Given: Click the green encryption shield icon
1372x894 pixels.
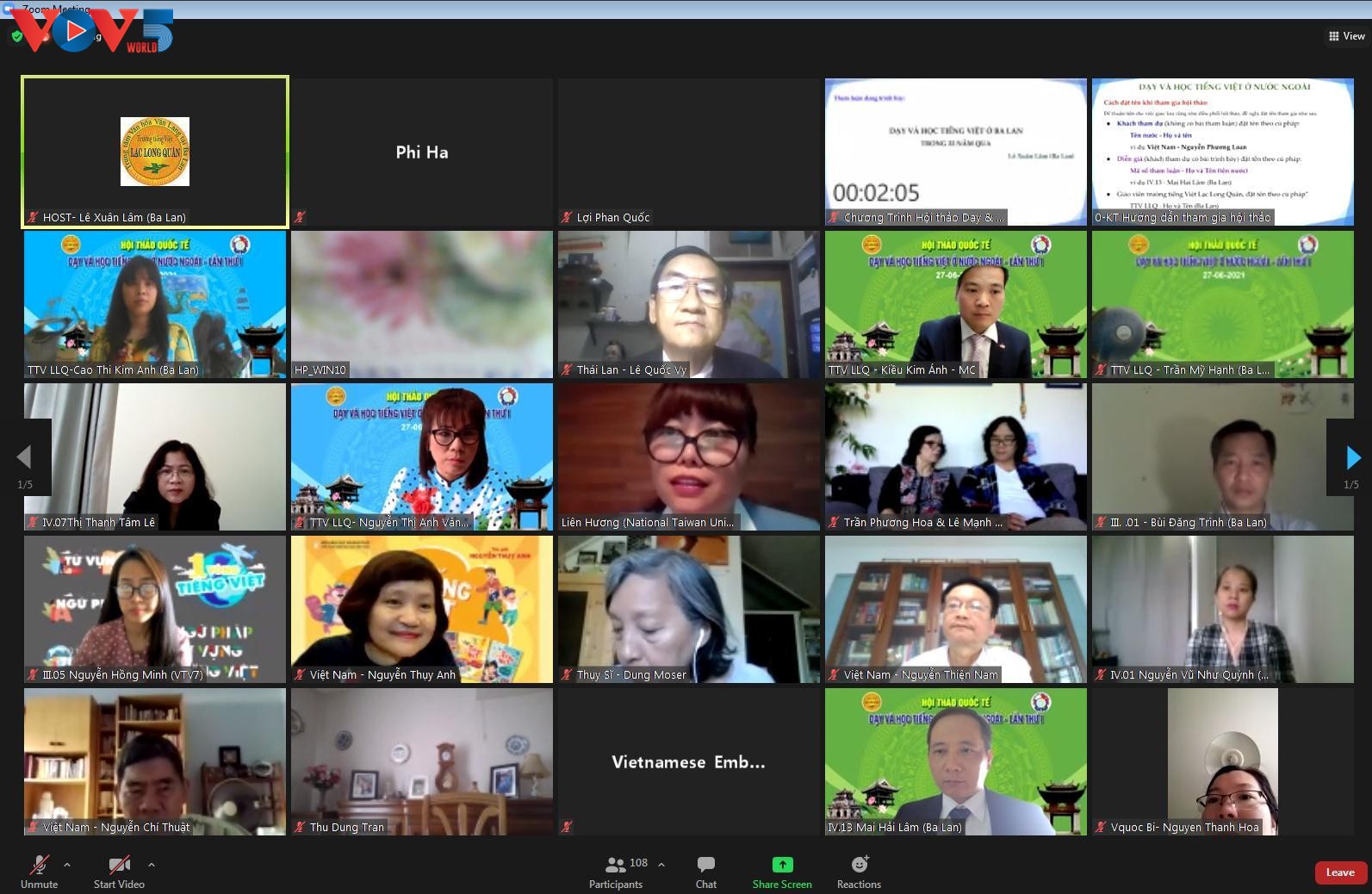Looking at the screenshot, I should pyautogui.click(x=16, y=36).
